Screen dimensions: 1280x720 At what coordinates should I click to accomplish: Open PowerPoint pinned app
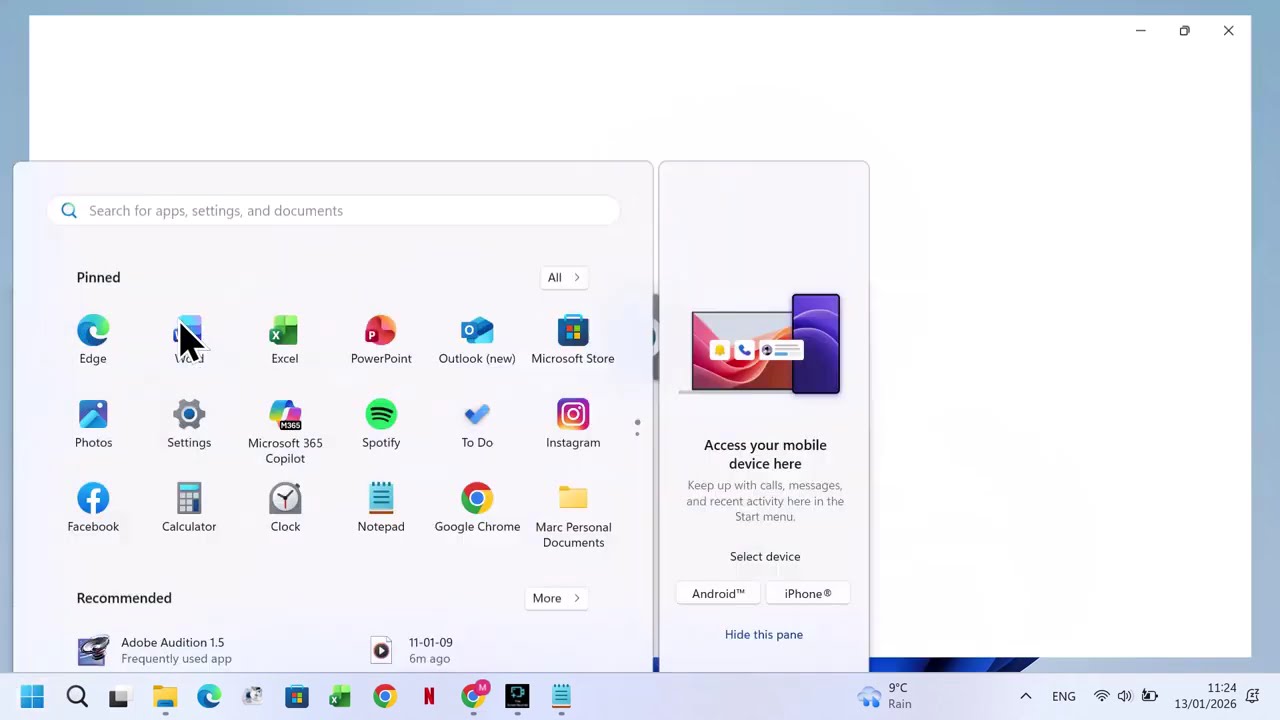pos(381,340)
